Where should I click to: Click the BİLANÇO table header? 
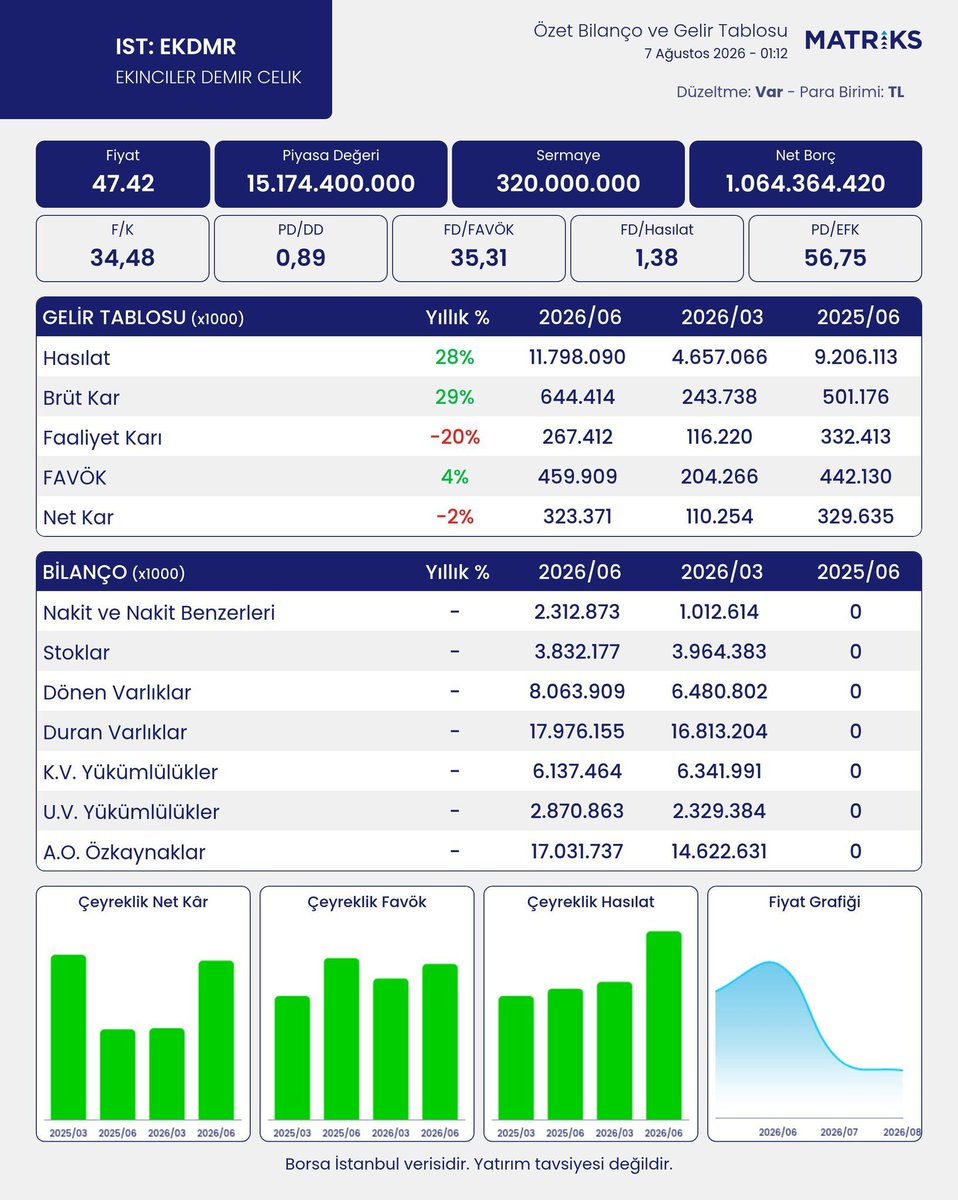[x=479, y=572]
